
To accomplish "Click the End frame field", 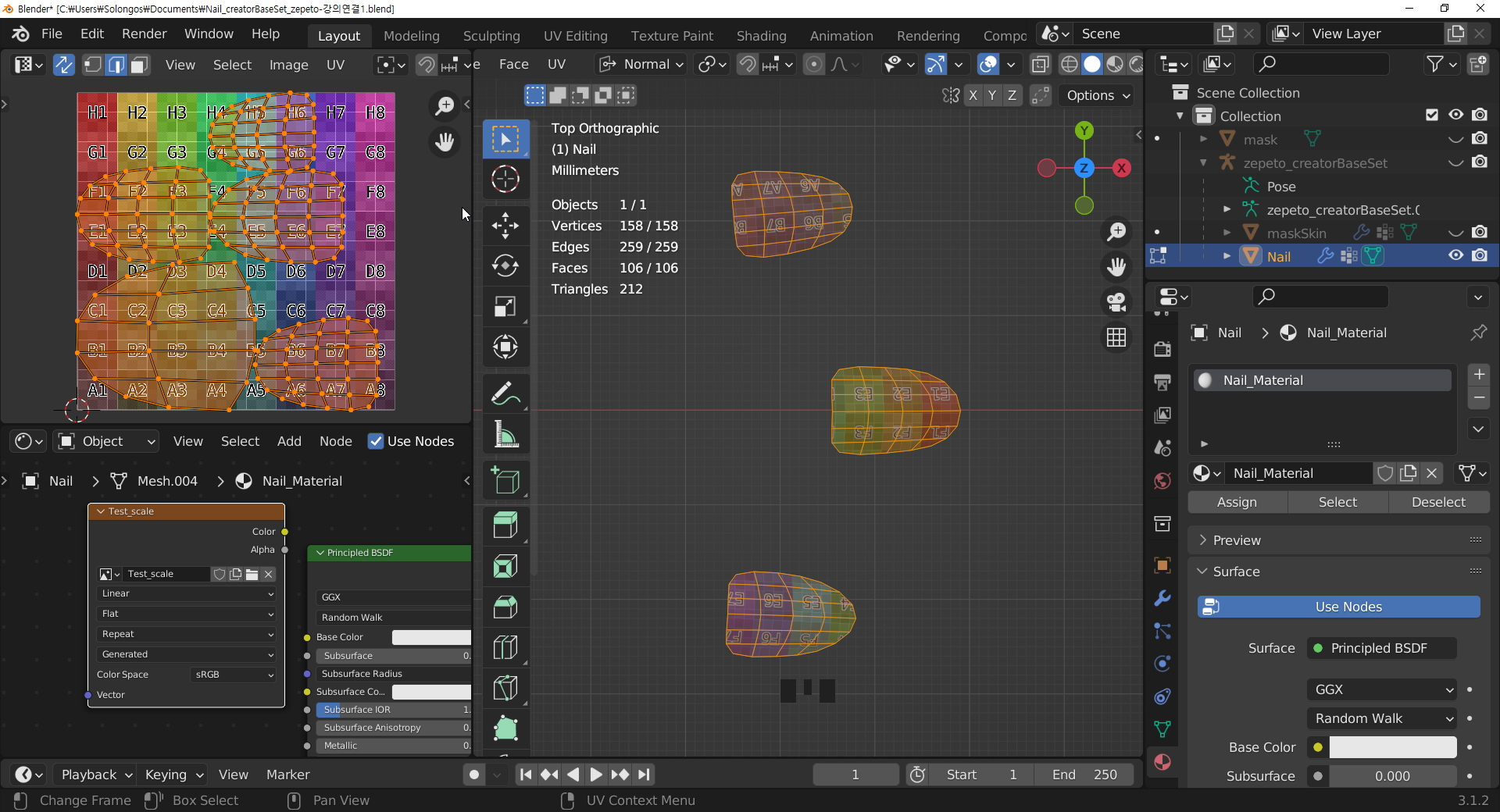I will (x=1084, y=775).
